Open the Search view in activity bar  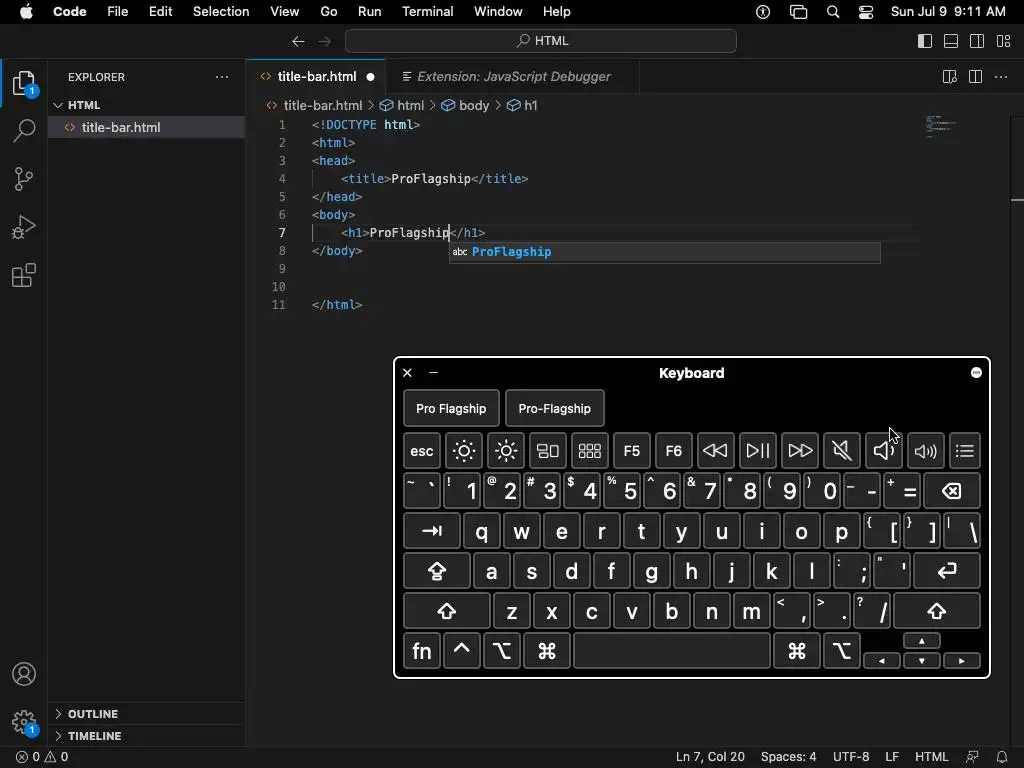pos(24,131)
